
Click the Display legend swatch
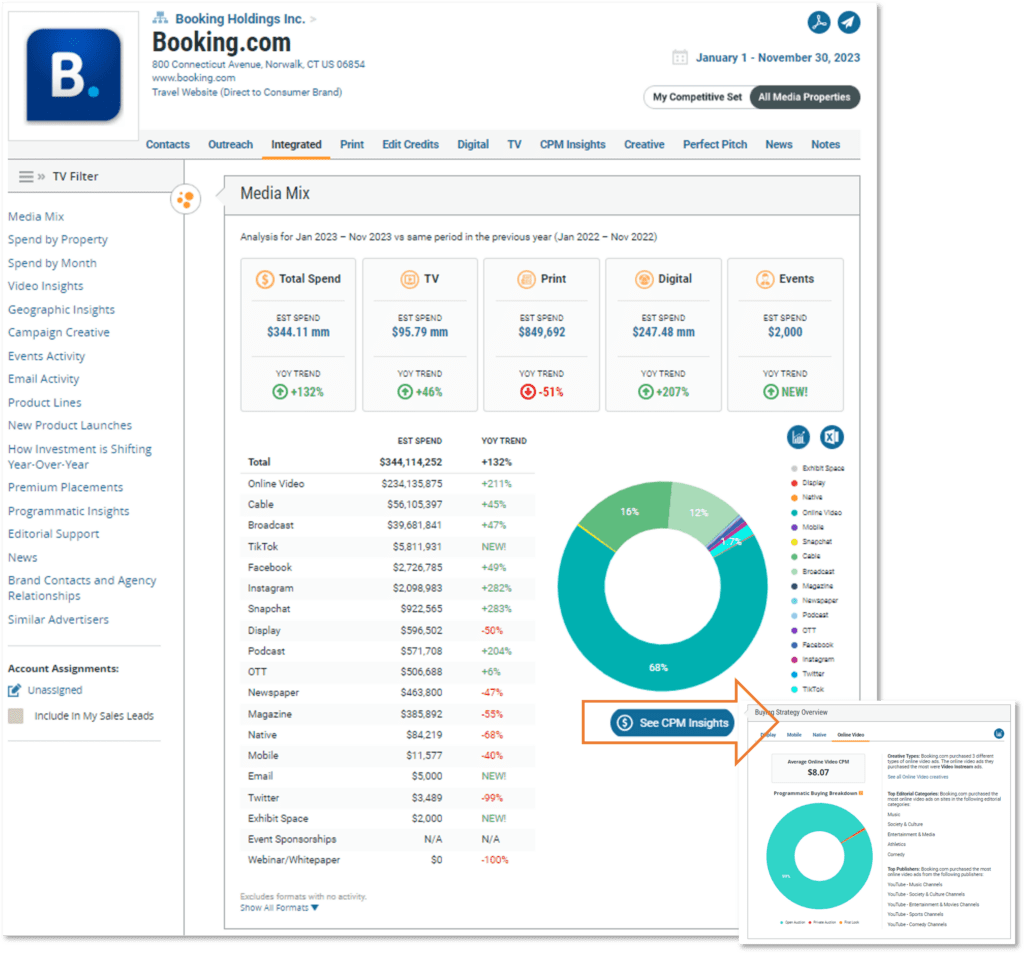[x=794, y=483]
